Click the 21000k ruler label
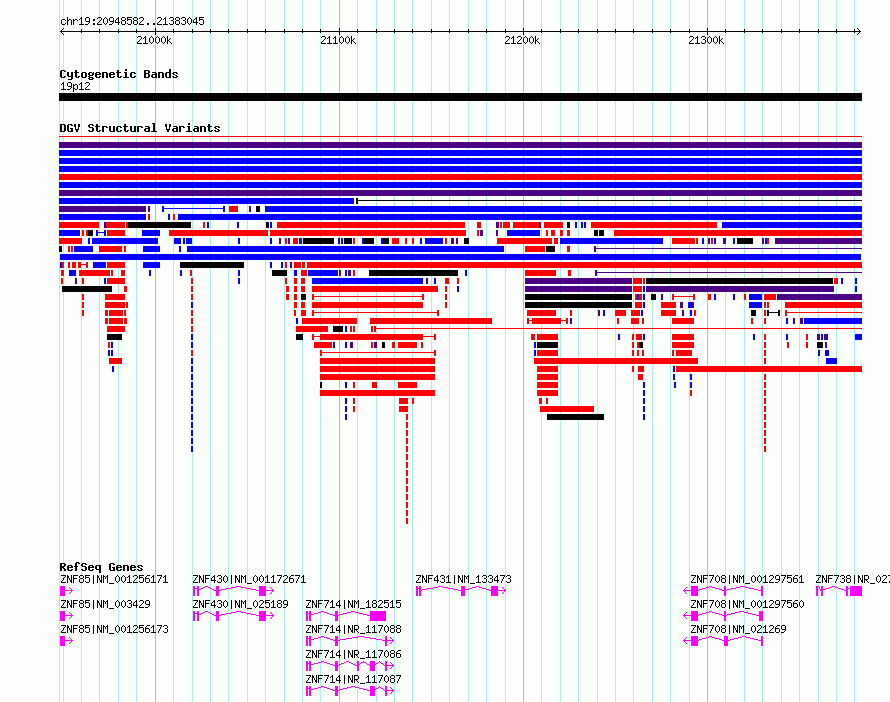Image resolution: width=890 pixels, height=702 pixels. (154, 40)
